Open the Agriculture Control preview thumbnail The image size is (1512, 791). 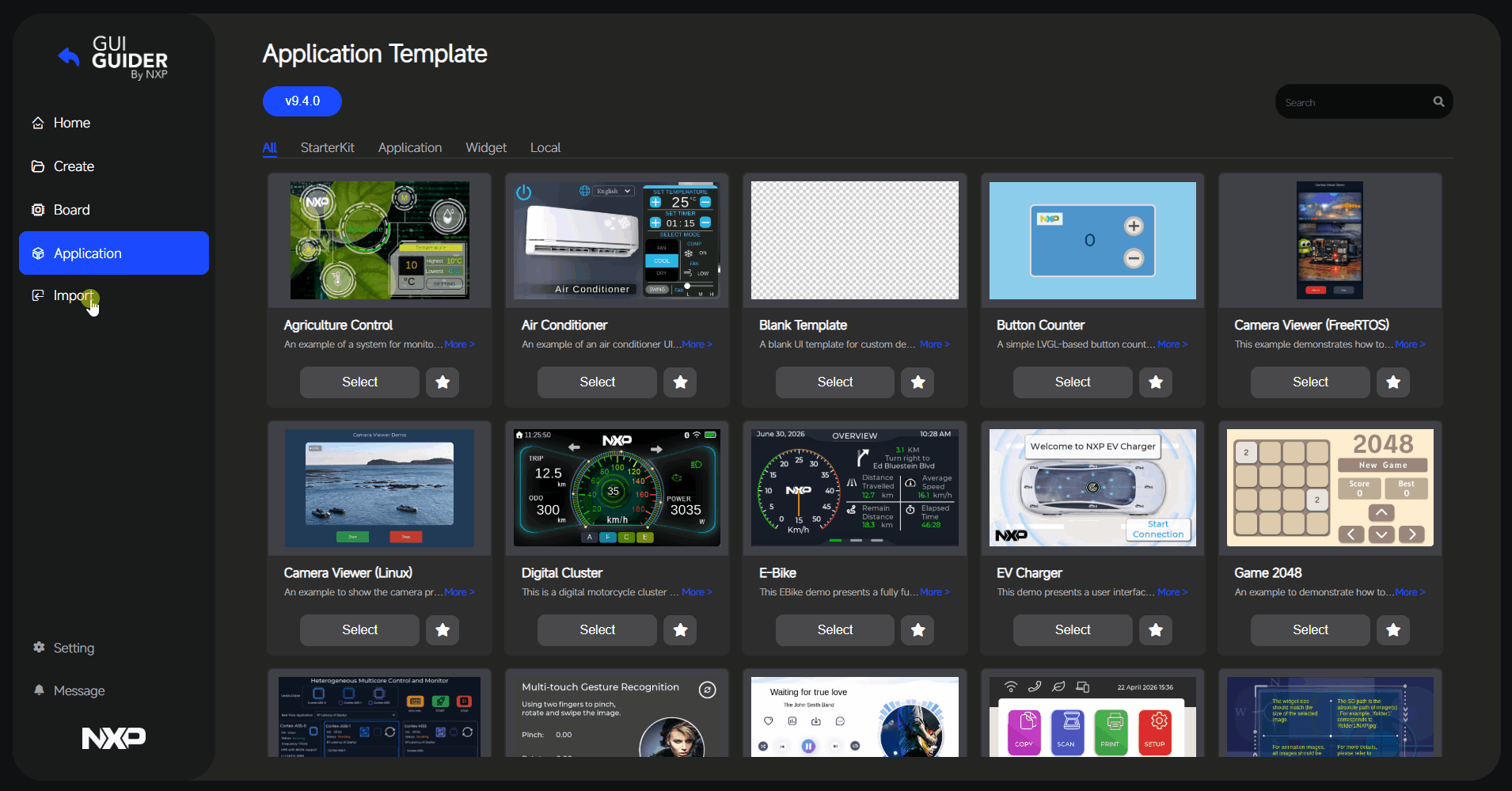pos(380,241)
